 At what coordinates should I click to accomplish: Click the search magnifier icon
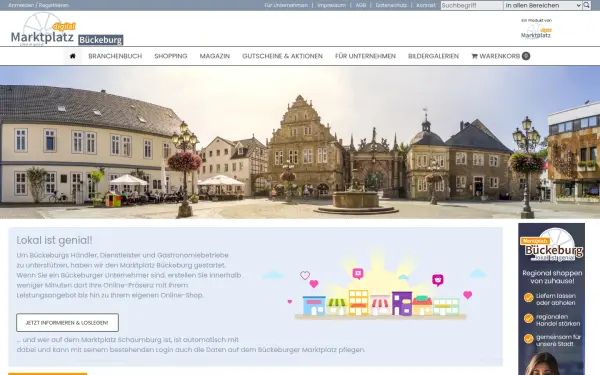(x=587, y=5)
